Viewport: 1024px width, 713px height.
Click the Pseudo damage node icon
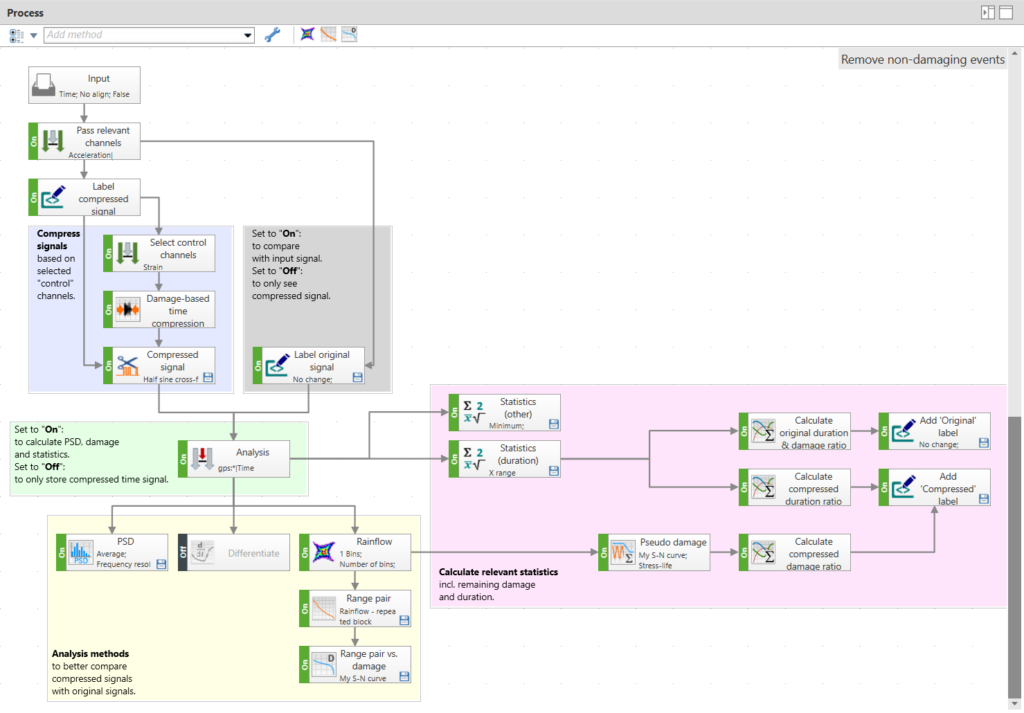[x=623, y=553]
